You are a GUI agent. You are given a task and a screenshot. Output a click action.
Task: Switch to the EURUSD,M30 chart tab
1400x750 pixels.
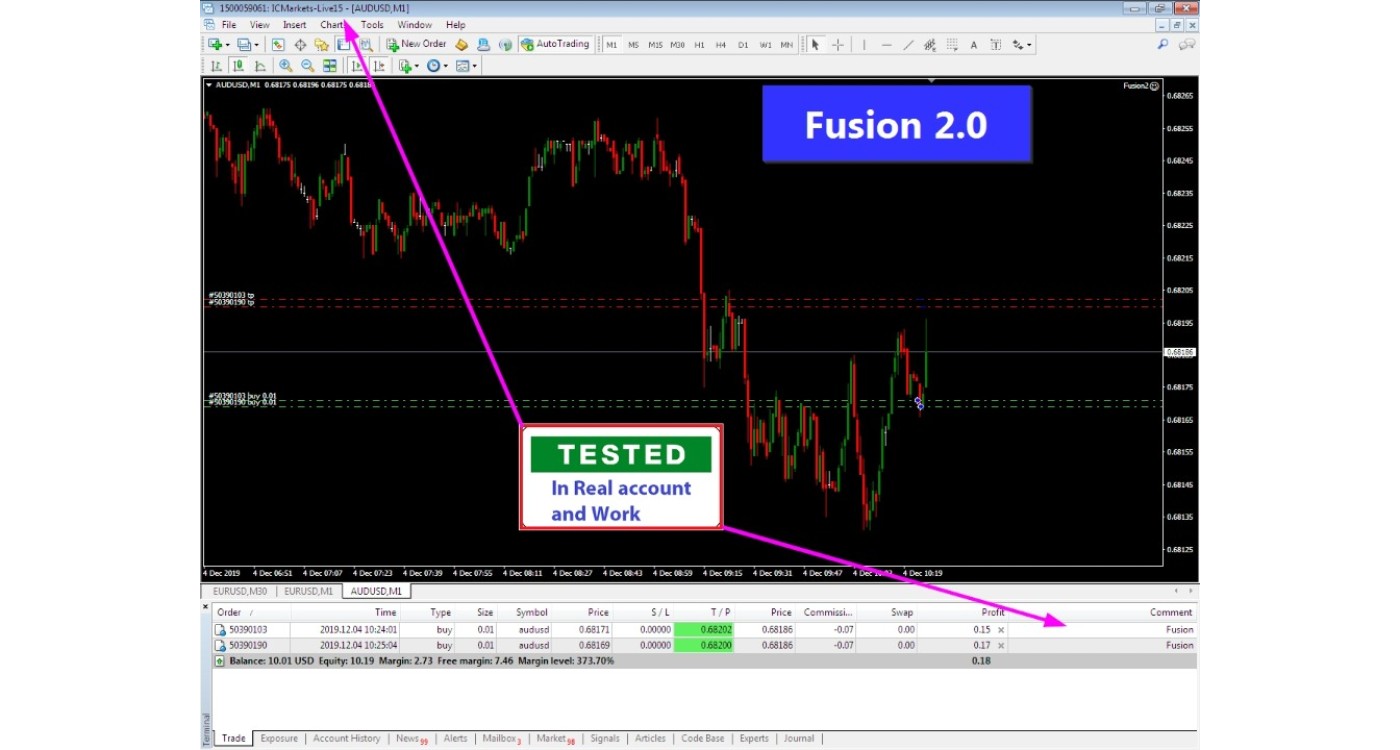240,591
